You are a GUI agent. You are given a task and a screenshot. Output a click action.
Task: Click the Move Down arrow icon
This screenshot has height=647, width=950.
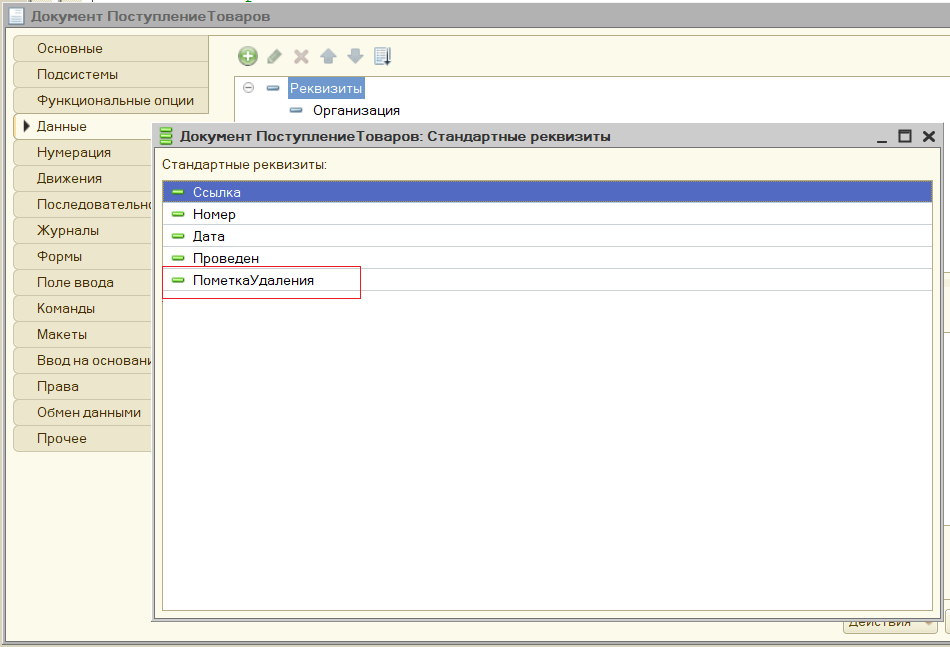point(355,57)
